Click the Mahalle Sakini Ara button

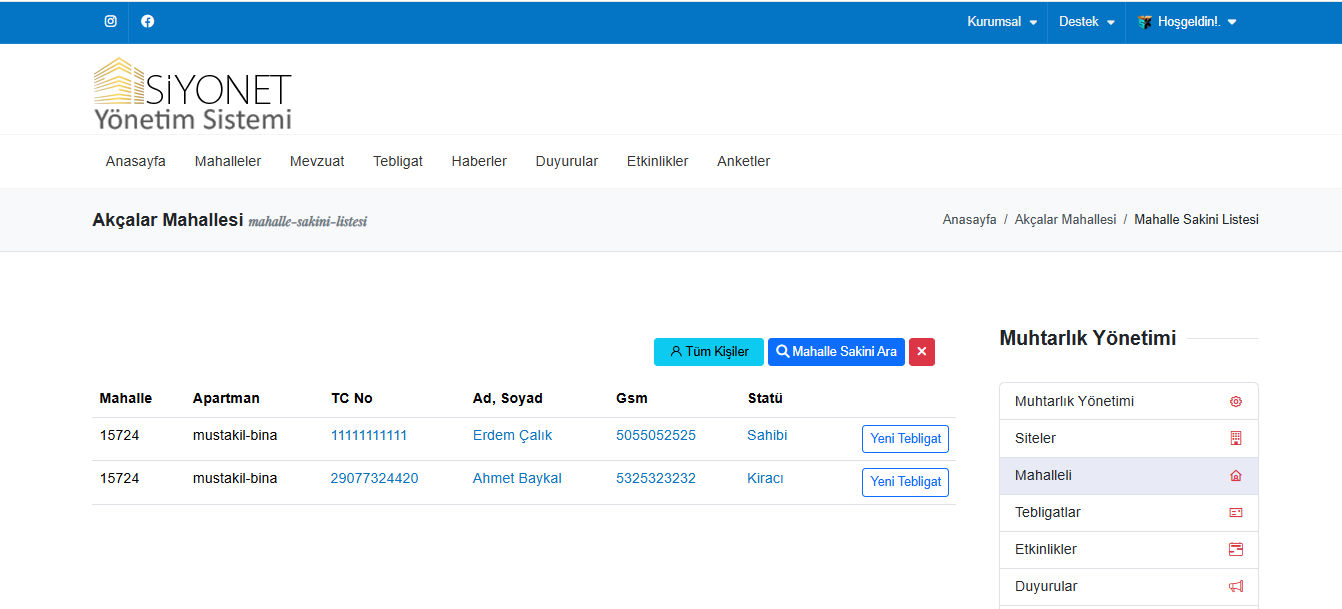point(836,352)
